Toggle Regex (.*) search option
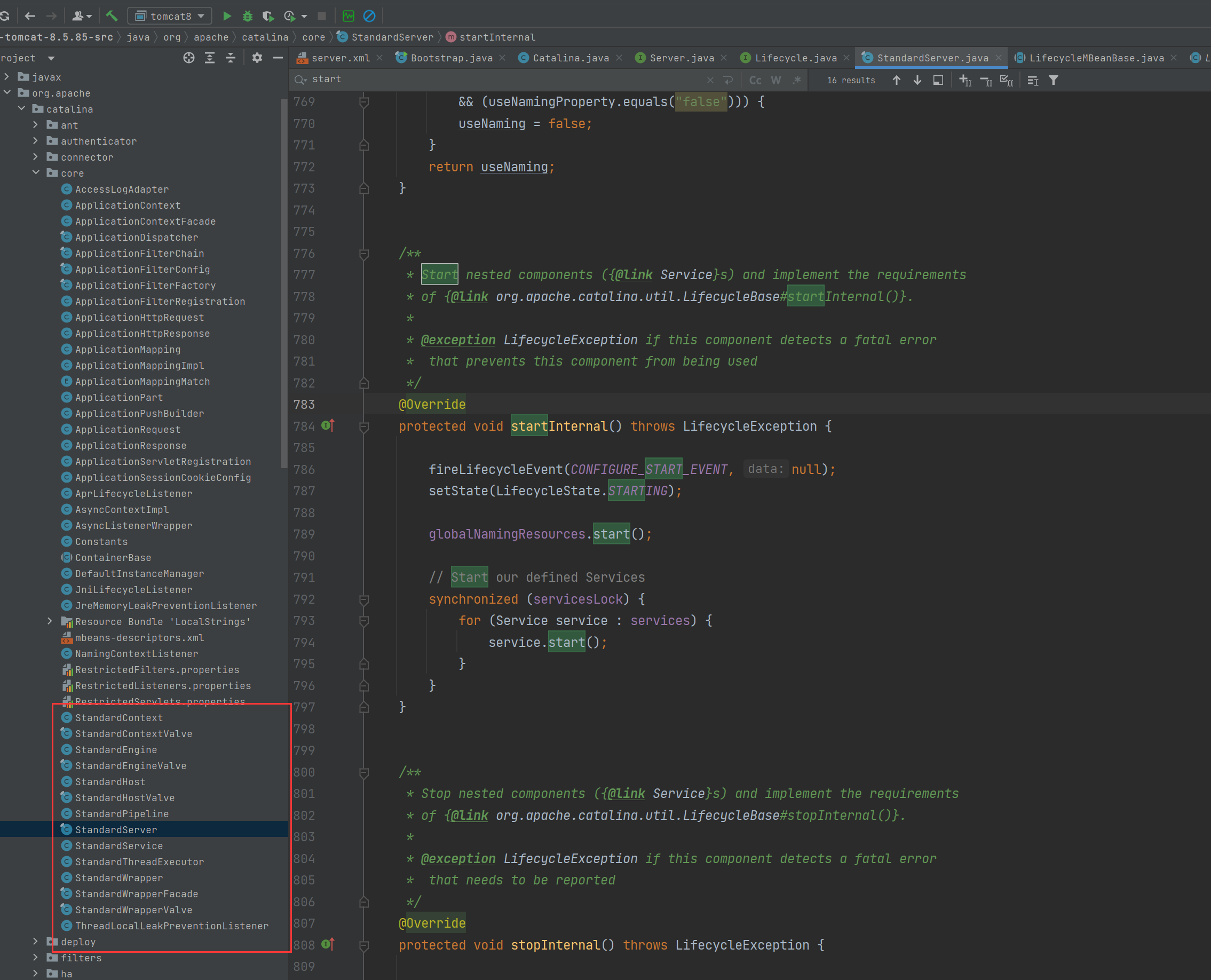 [x=797, y=80]
